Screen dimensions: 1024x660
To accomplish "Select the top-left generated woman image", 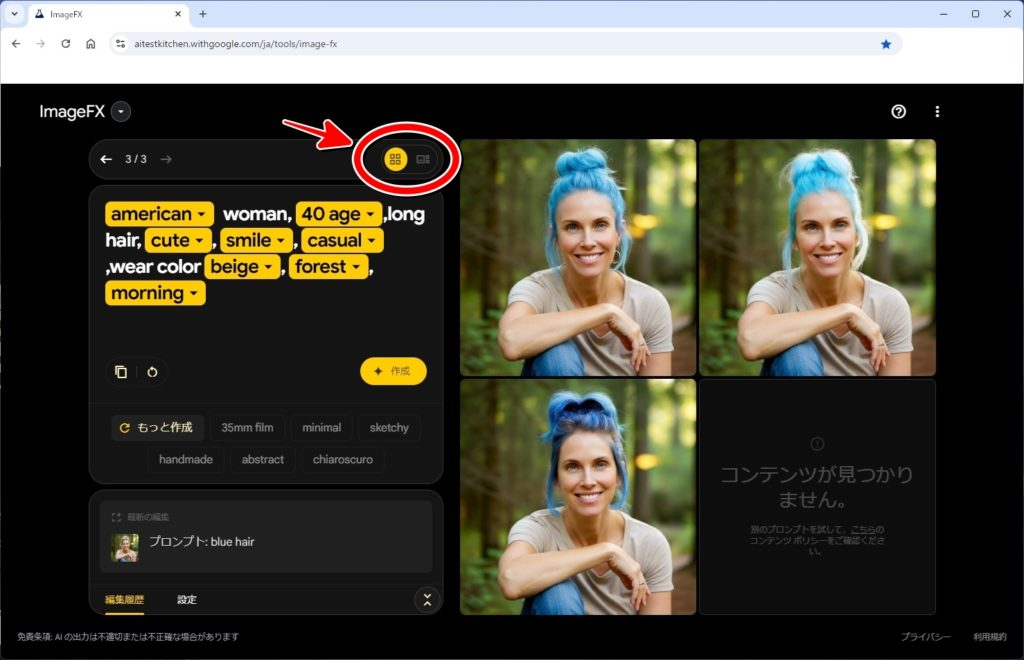I will (x=578, y=257).
